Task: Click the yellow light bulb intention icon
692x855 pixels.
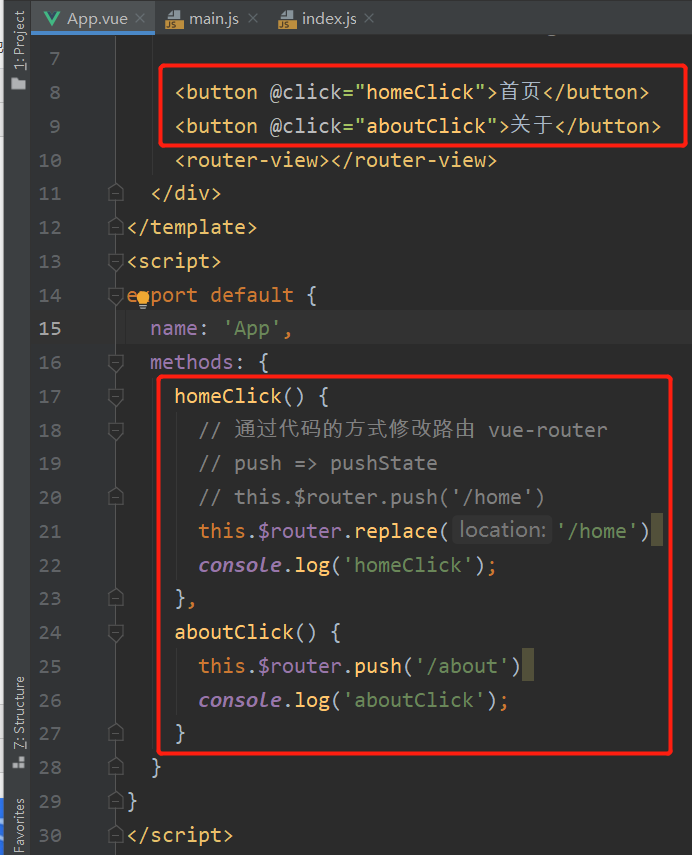Action: coord(143,299)
